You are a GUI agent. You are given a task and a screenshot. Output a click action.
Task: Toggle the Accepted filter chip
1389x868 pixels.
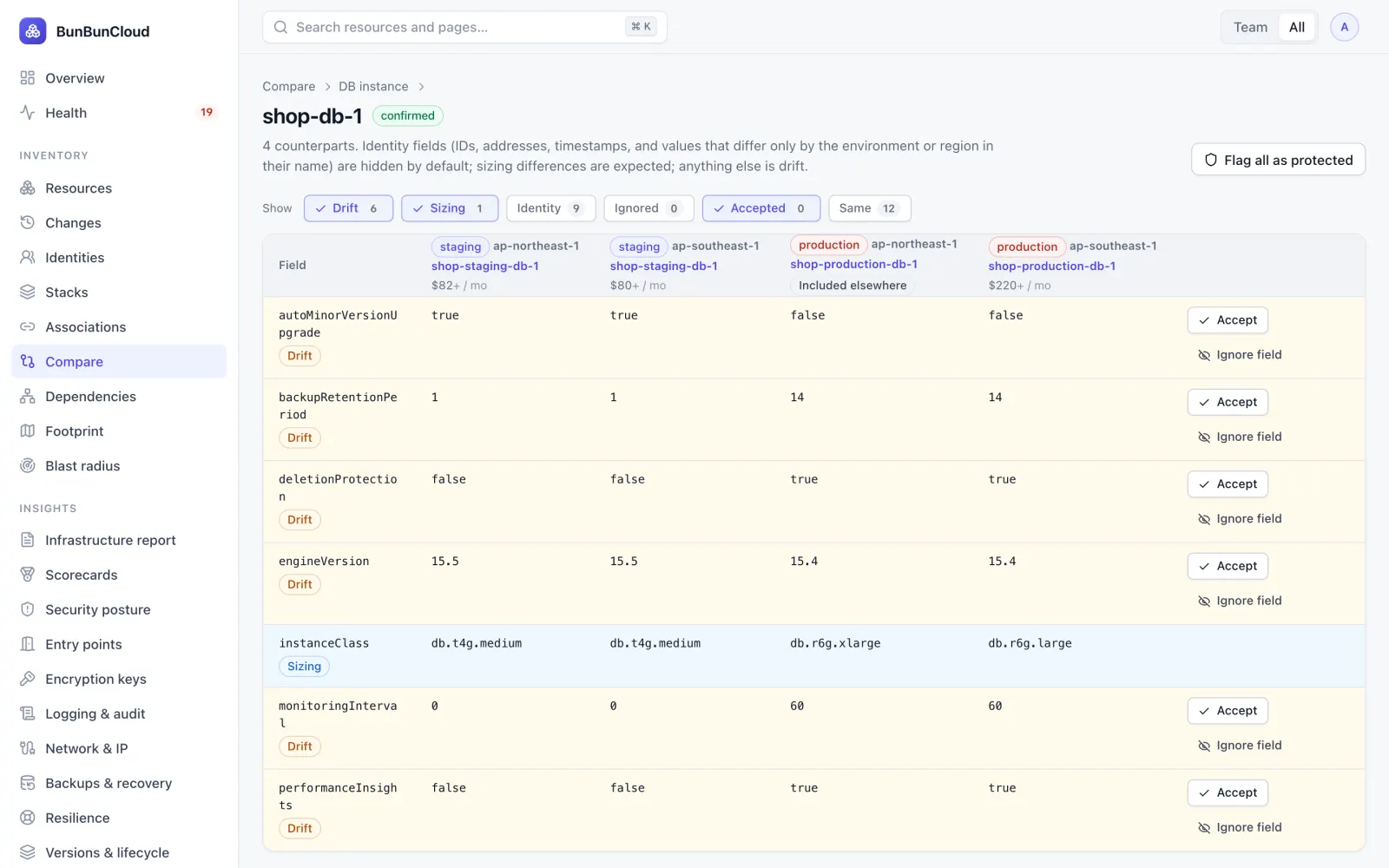(761, 208)
